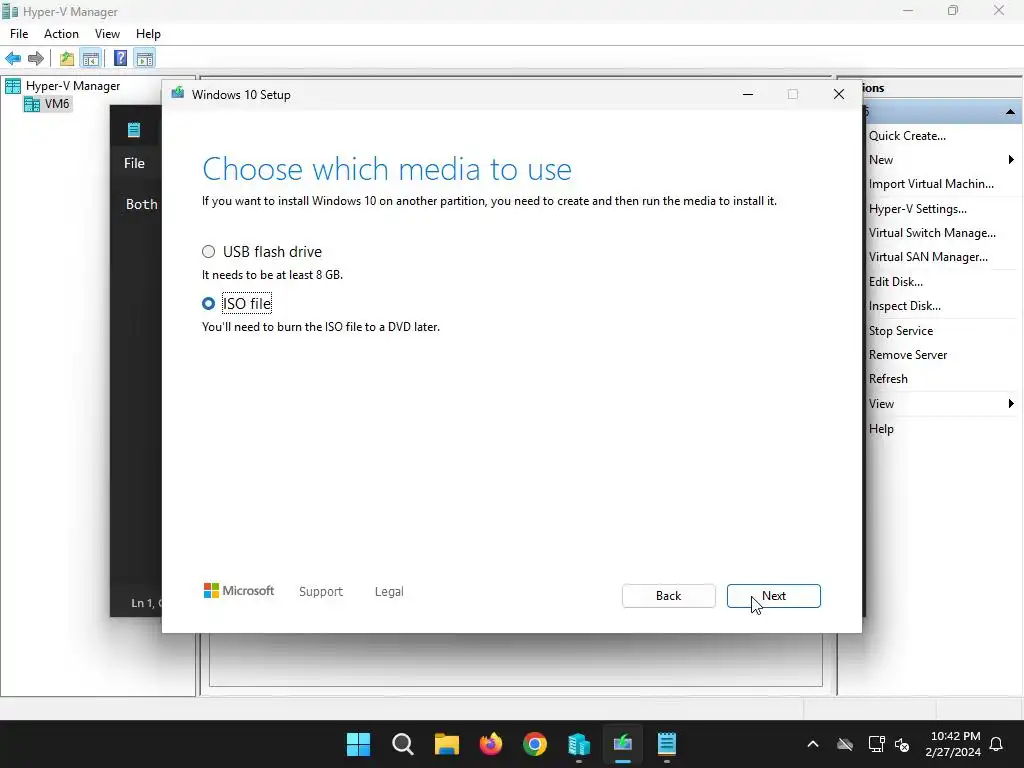Open File Explorer from taskbar
Screen dimensions: 1024x768
tap(447, 744)
